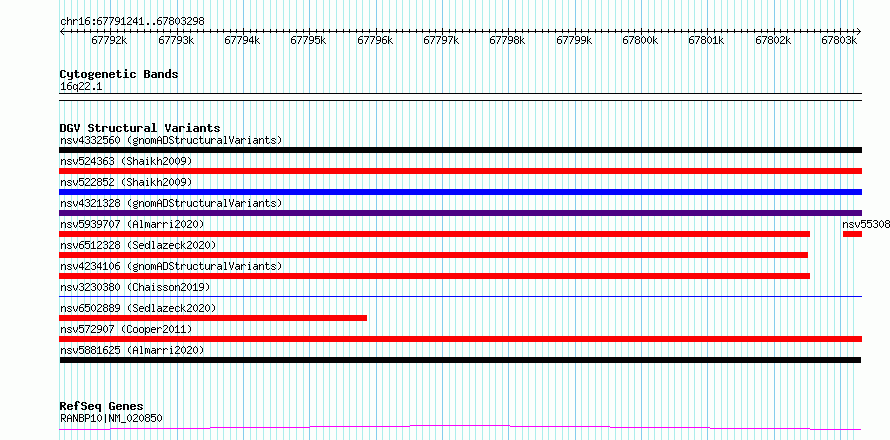The height and width of the screenshot is (440, 890).
Task: Click the 16q22.1 cytogenetic band line
Action: [x=460, y=97]
